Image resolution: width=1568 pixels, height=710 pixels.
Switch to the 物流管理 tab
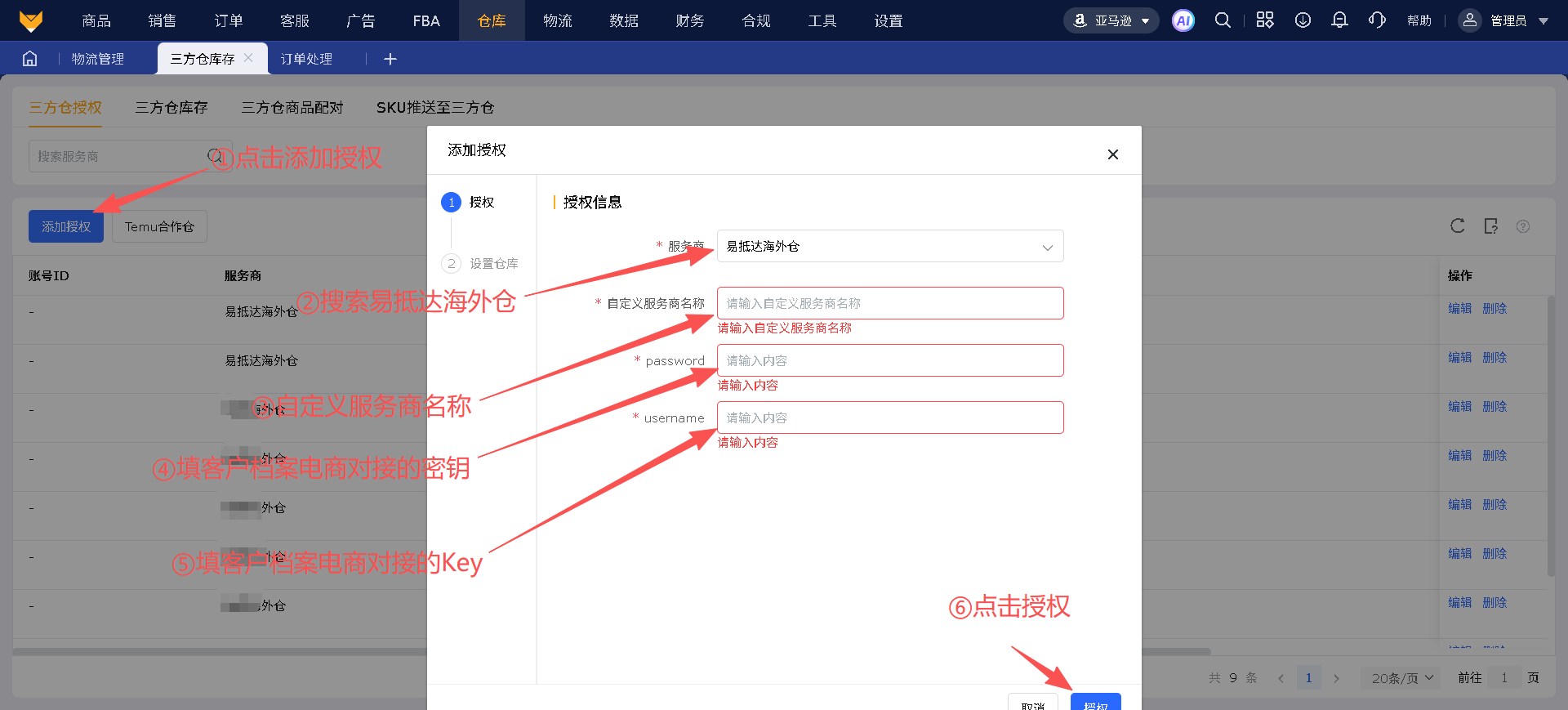click(98, 59)
